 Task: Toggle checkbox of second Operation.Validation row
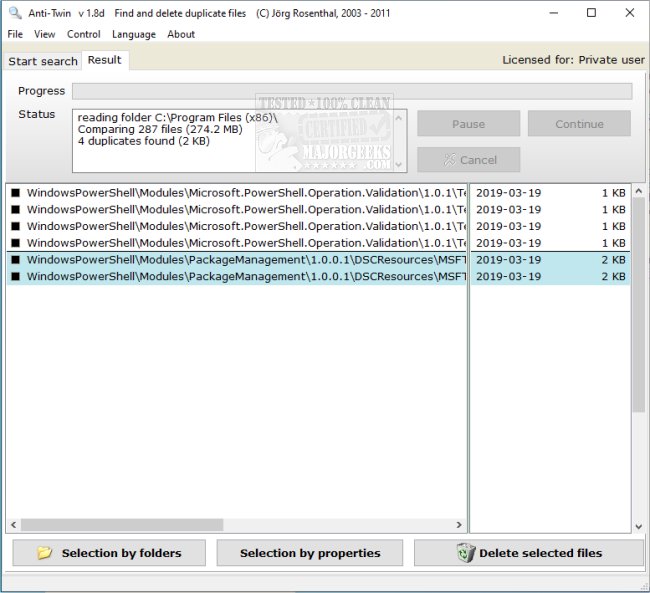tap(15, 209)
